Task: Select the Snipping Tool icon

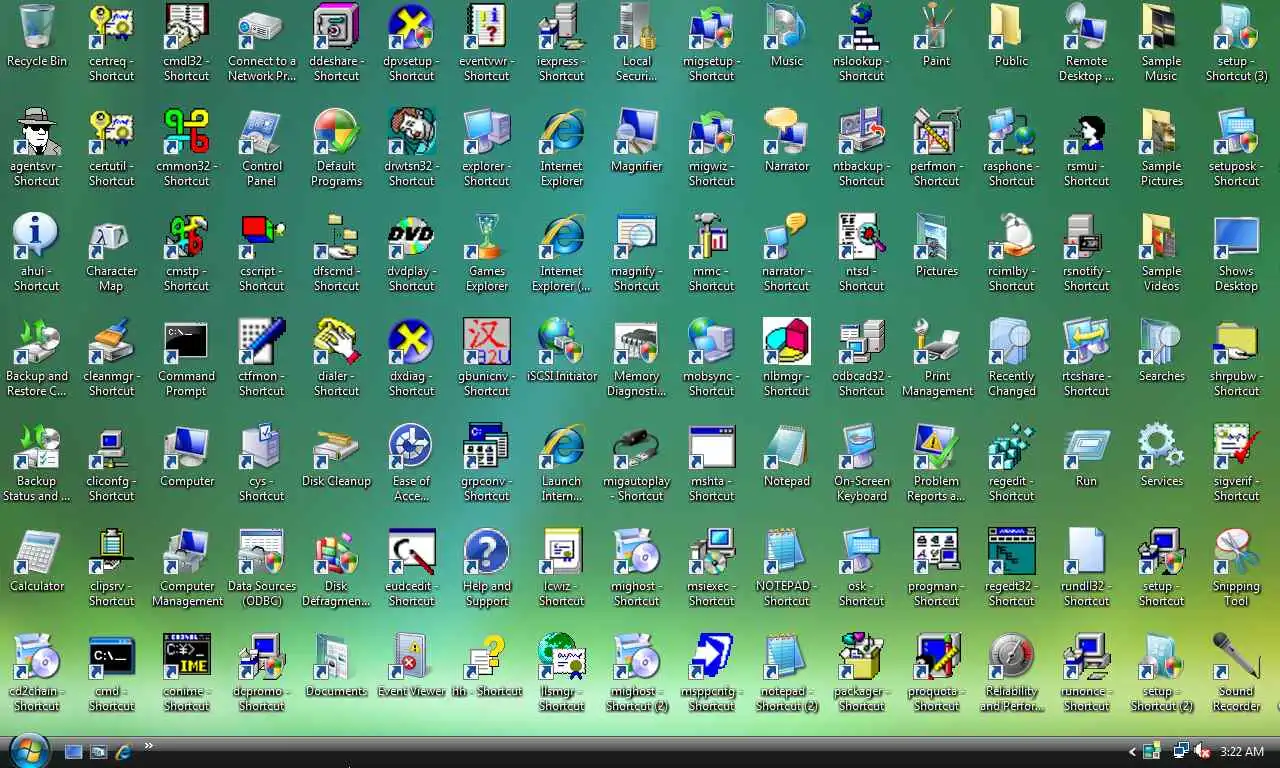Action: (1237, 552)
